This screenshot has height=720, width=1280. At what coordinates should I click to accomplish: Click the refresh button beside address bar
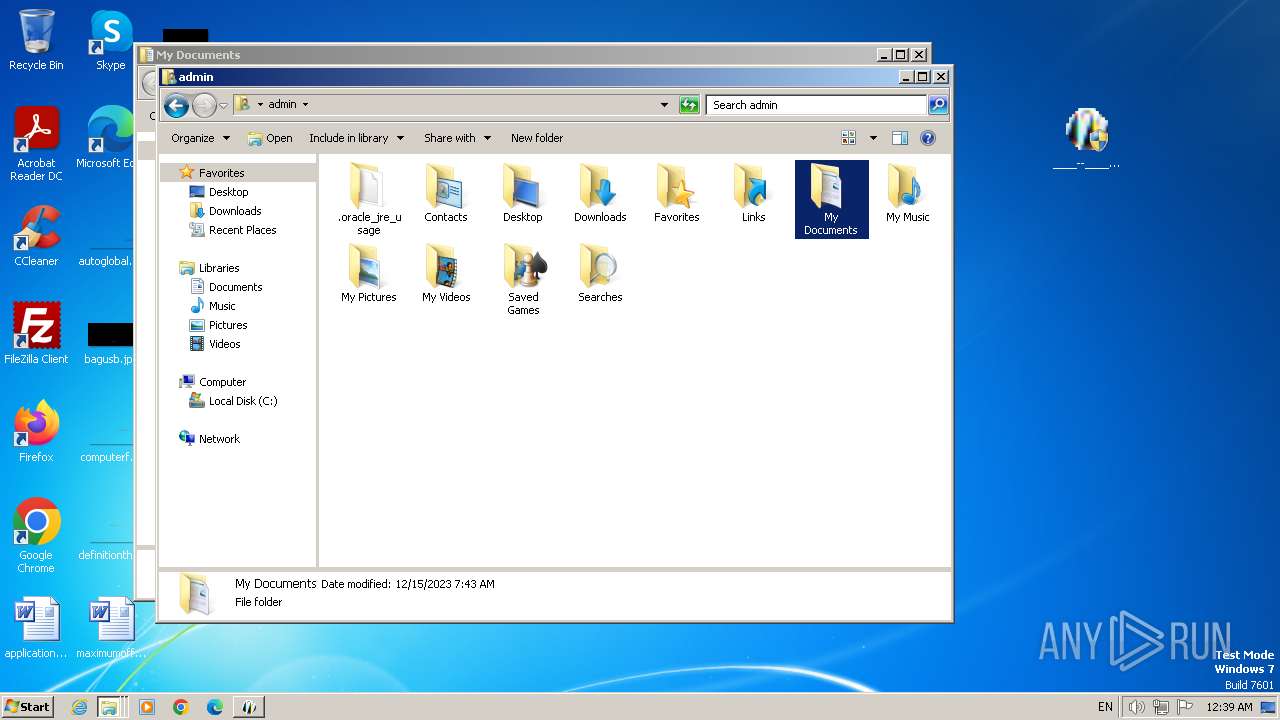[689, 104]
